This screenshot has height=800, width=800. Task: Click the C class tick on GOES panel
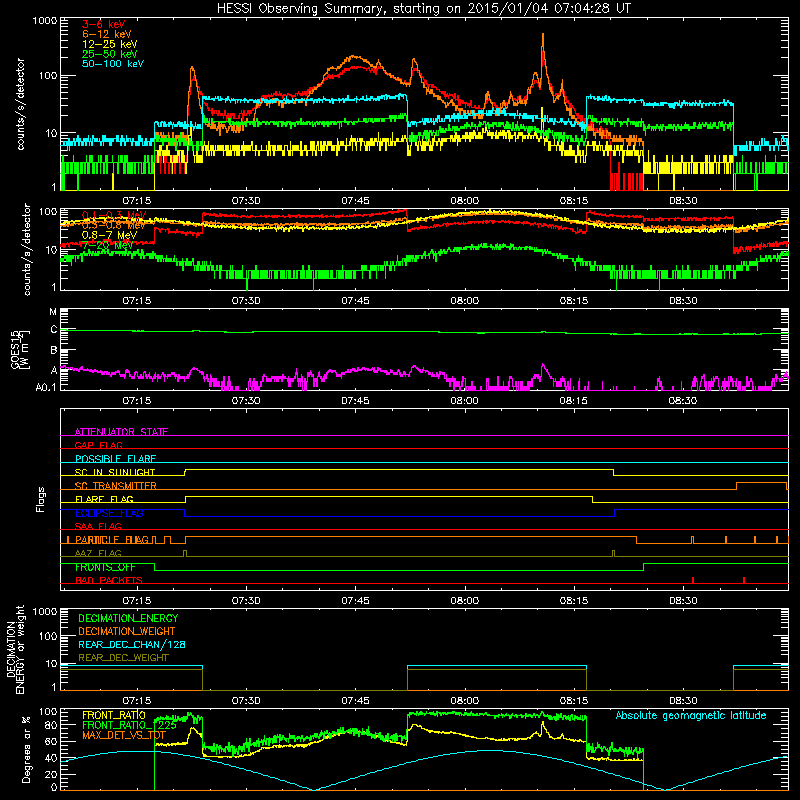(54, 330)
